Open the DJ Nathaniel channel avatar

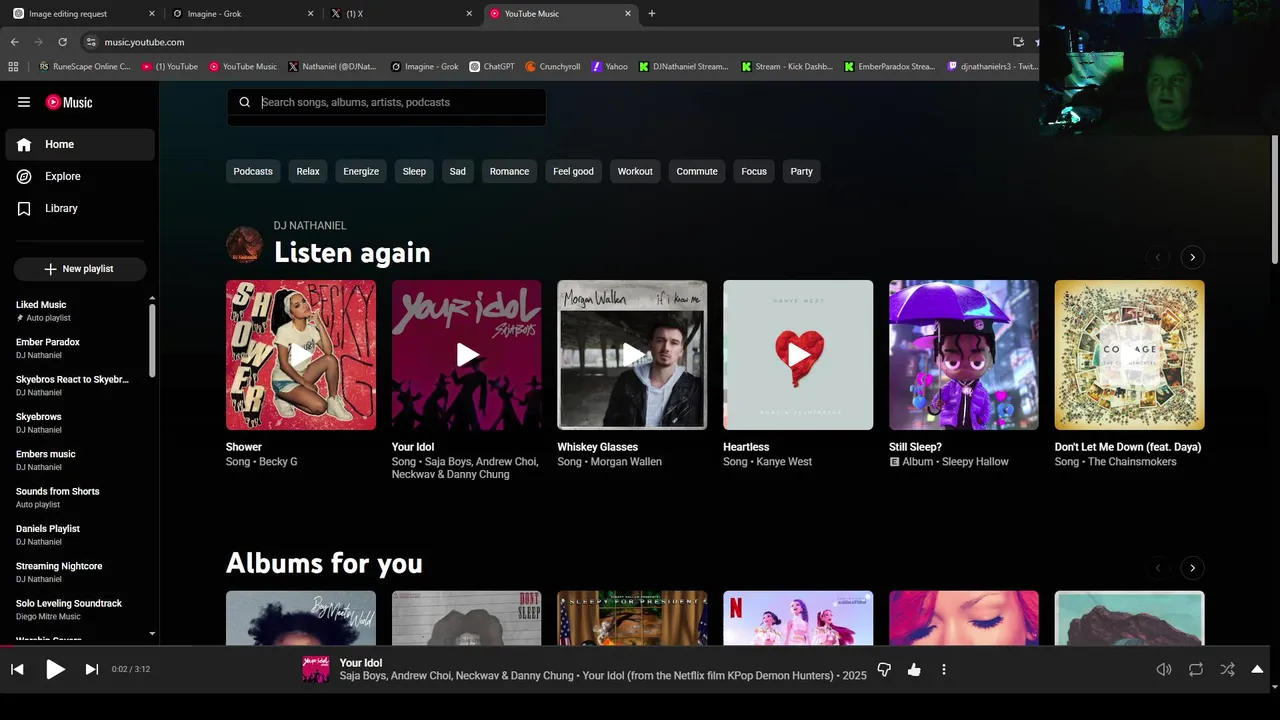(244, 244)
